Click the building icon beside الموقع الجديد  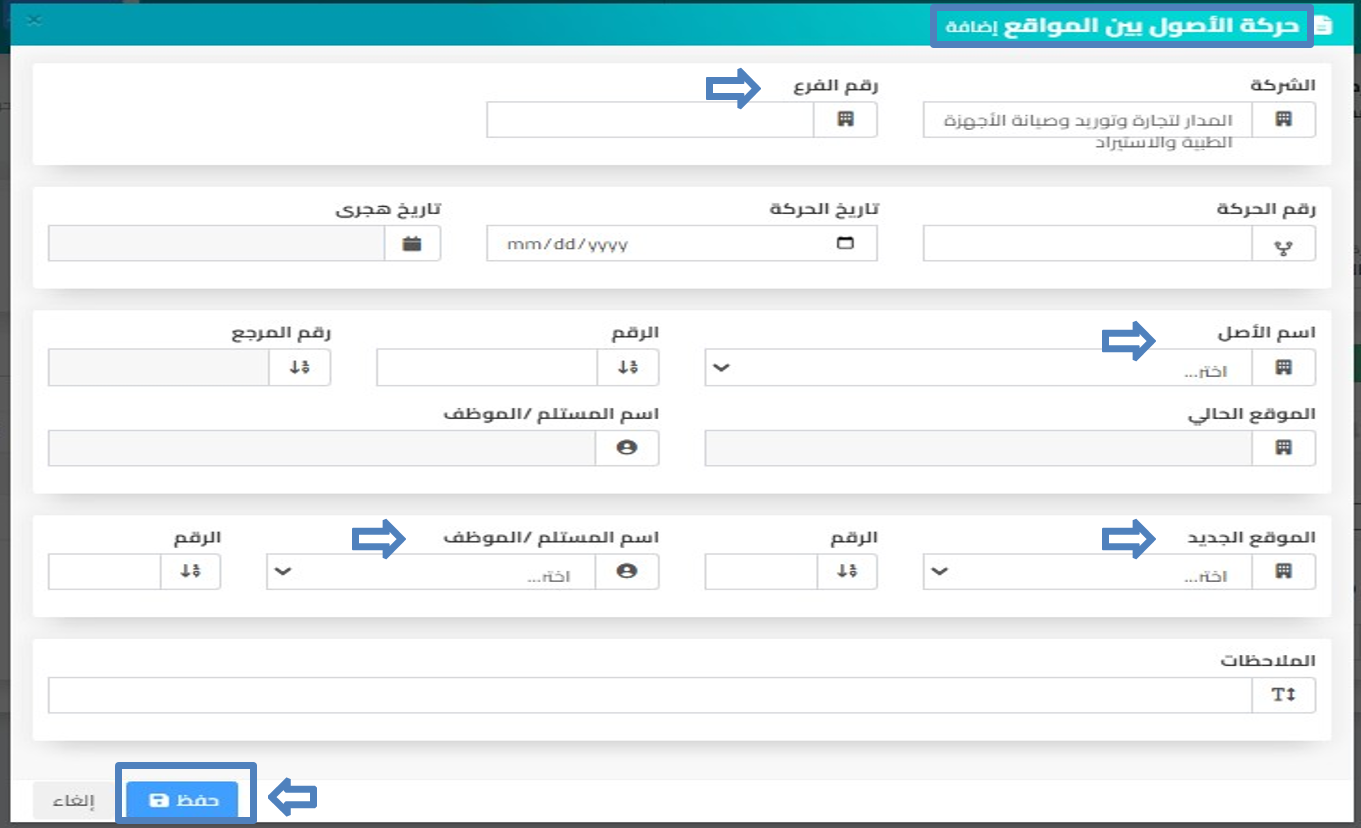(1284, 572)
